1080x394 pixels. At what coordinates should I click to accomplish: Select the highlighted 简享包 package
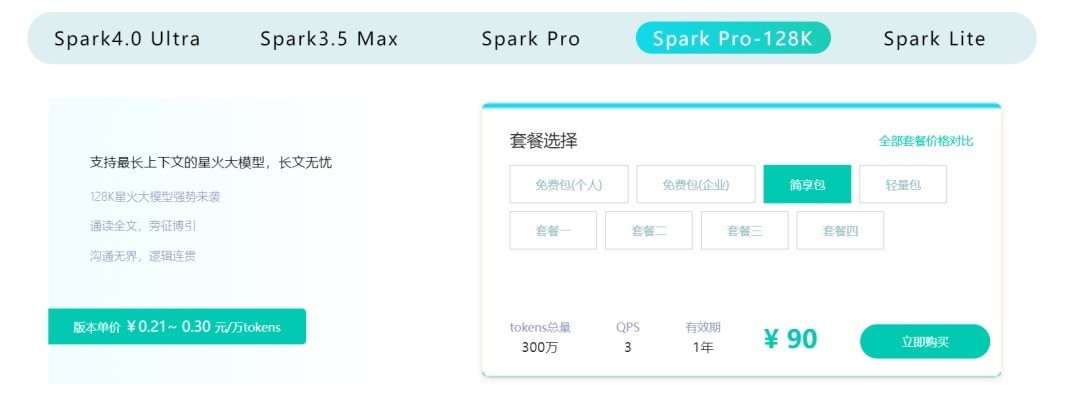click(807, 185)
